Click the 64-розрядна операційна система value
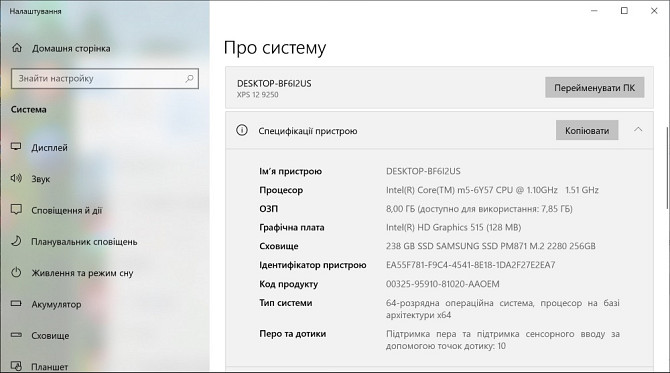The height and width of the screenshot is (373, 670). 502,309
